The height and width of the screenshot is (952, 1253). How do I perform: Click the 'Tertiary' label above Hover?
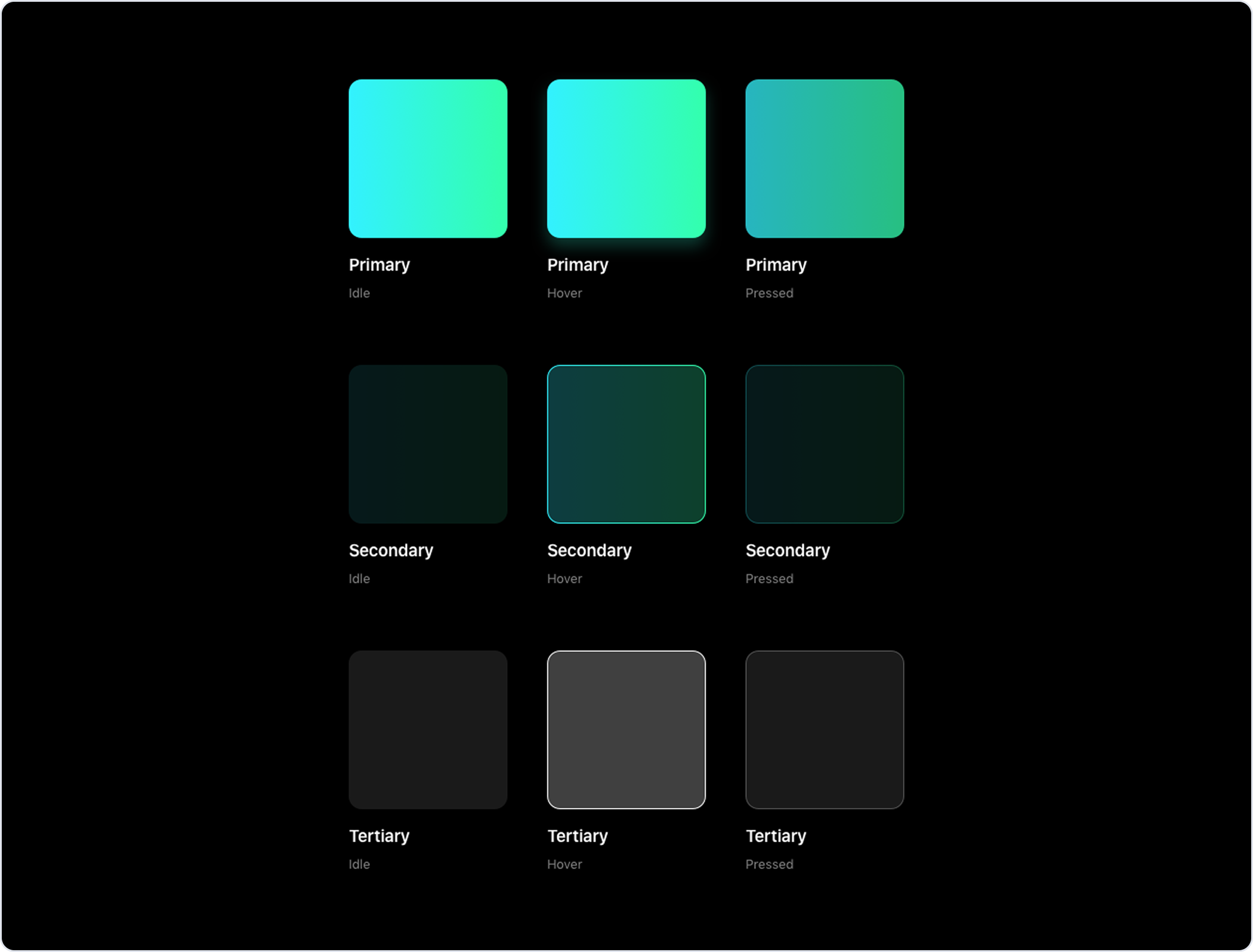578,836
